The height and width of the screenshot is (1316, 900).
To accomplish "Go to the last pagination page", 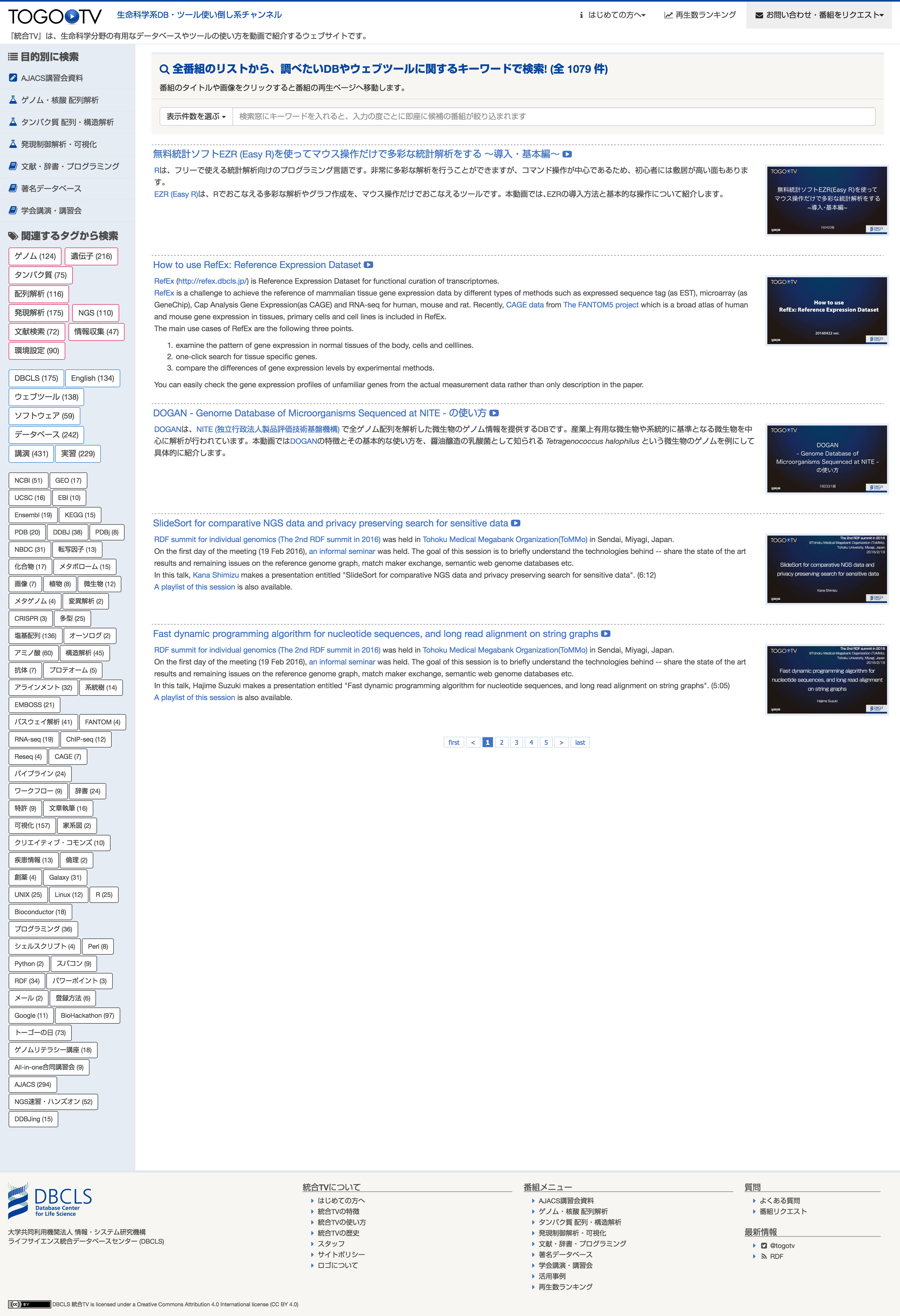I will coord(580,742).
